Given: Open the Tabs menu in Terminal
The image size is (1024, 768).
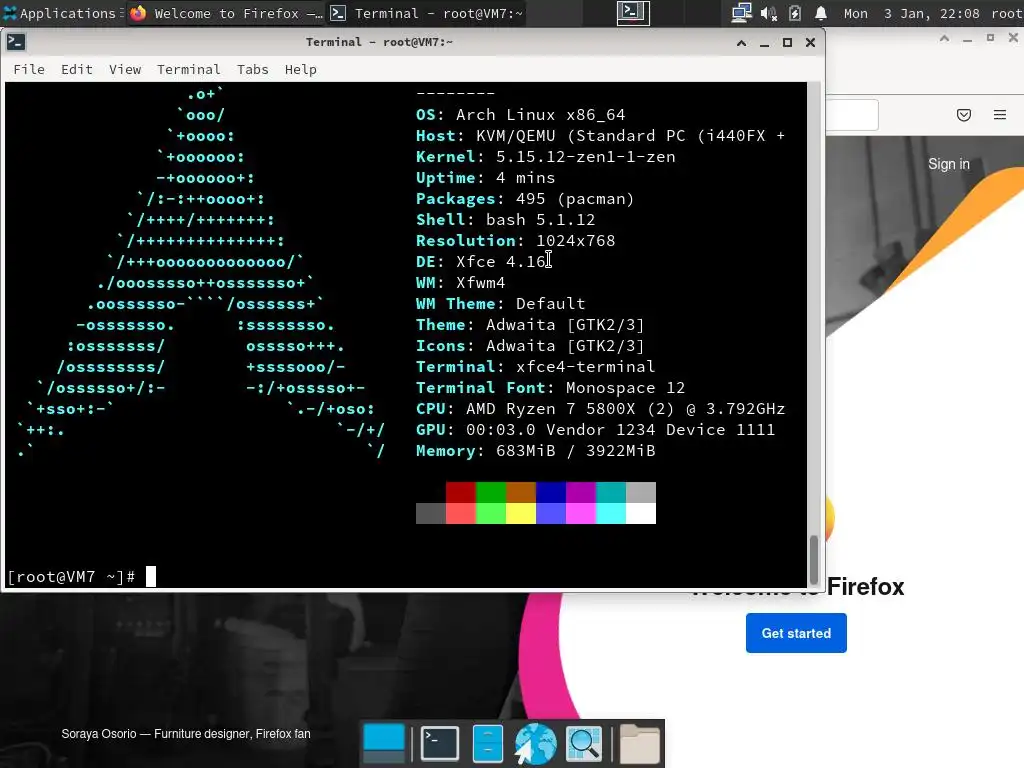Looking at the screenshot, I should [252, 69].
